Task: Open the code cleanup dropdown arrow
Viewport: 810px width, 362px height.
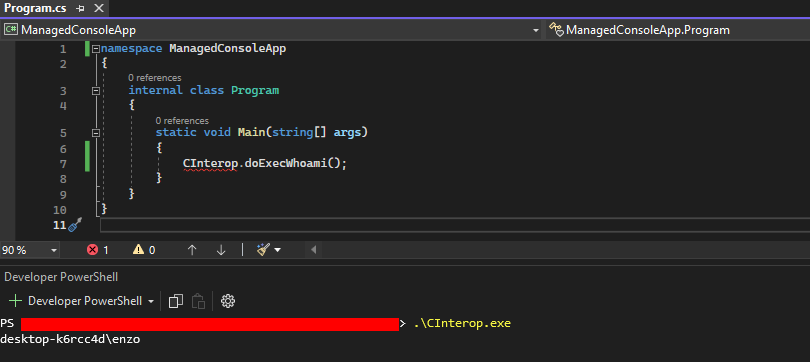Action: (278, 250)
